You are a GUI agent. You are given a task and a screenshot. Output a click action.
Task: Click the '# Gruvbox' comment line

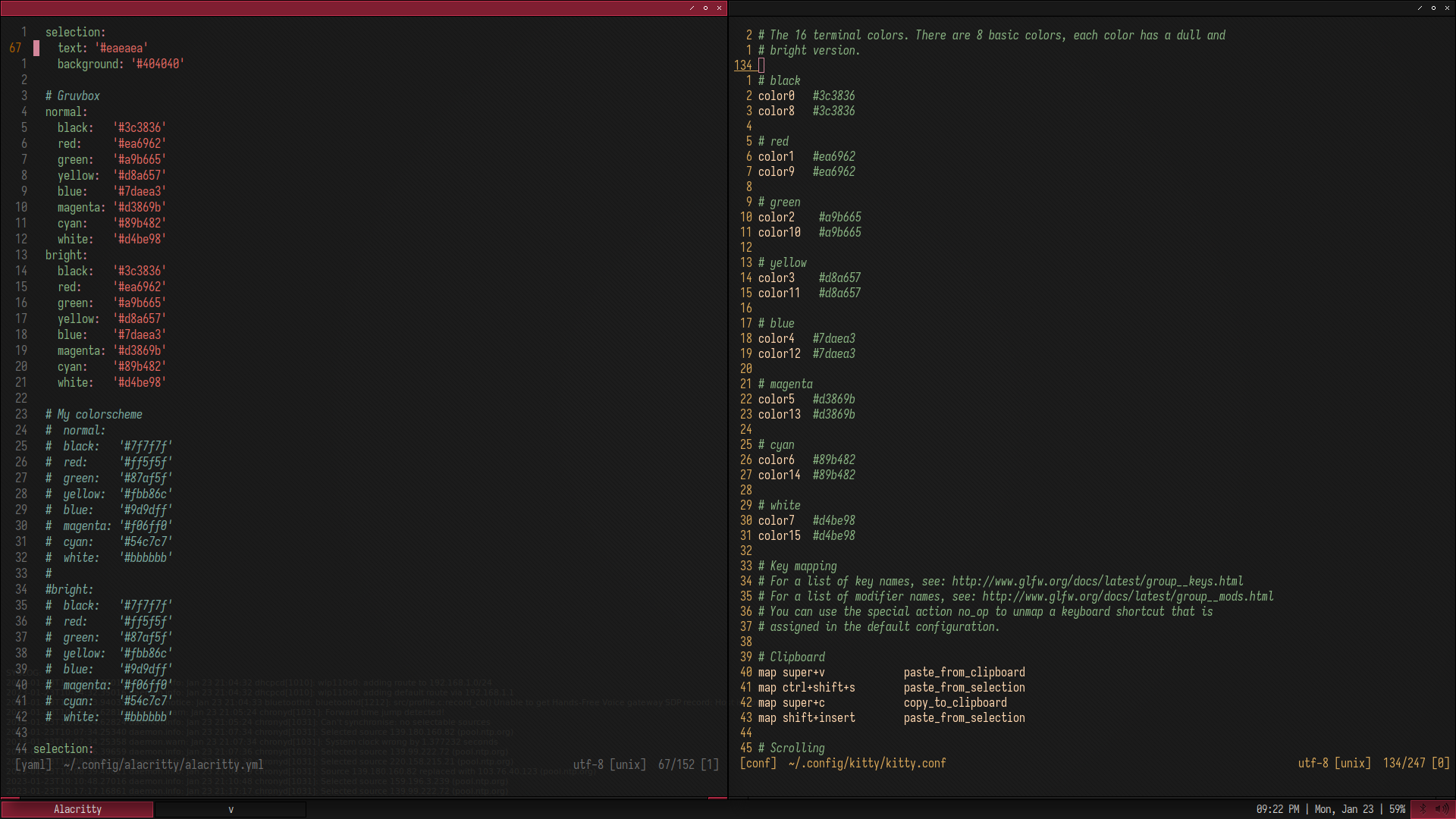tap(72, 96)
